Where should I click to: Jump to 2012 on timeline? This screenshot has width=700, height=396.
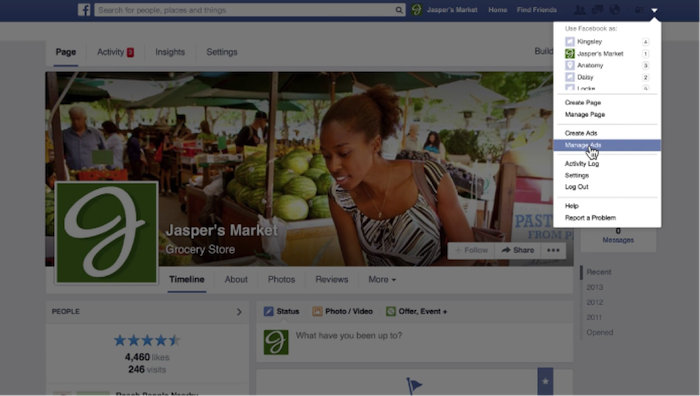pyautogui.click(x=595, y=302)
